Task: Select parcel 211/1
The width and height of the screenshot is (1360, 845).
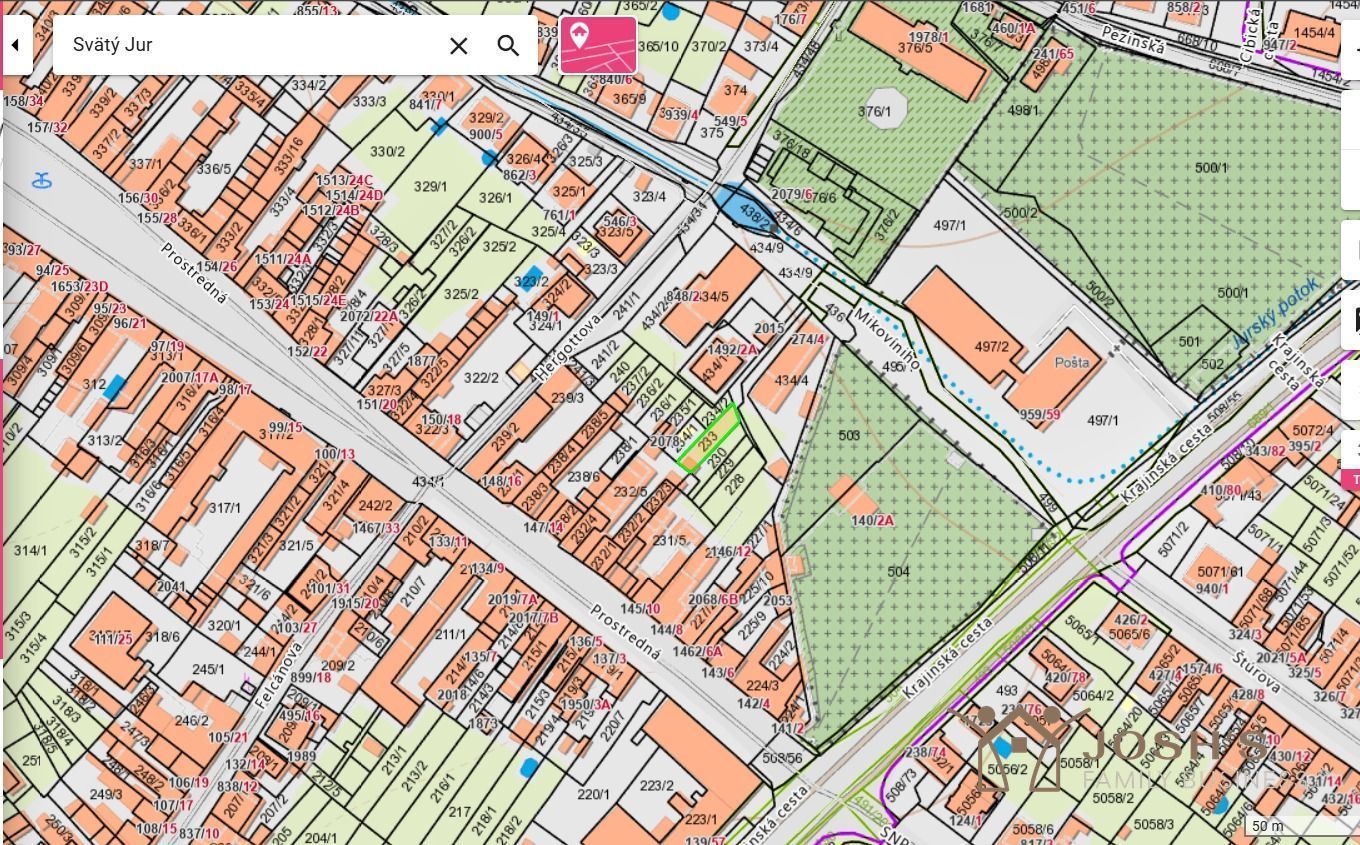Action: coord(449,634)
